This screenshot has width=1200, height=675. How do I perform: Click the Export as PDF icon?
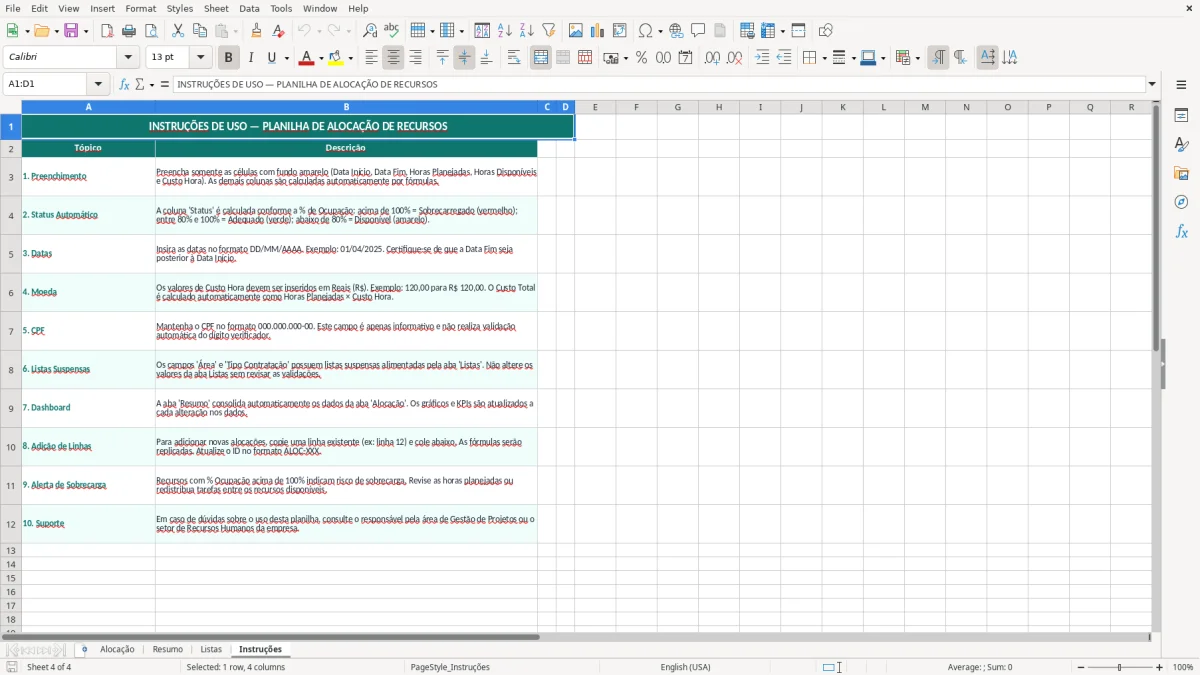(x=107, y=31)
